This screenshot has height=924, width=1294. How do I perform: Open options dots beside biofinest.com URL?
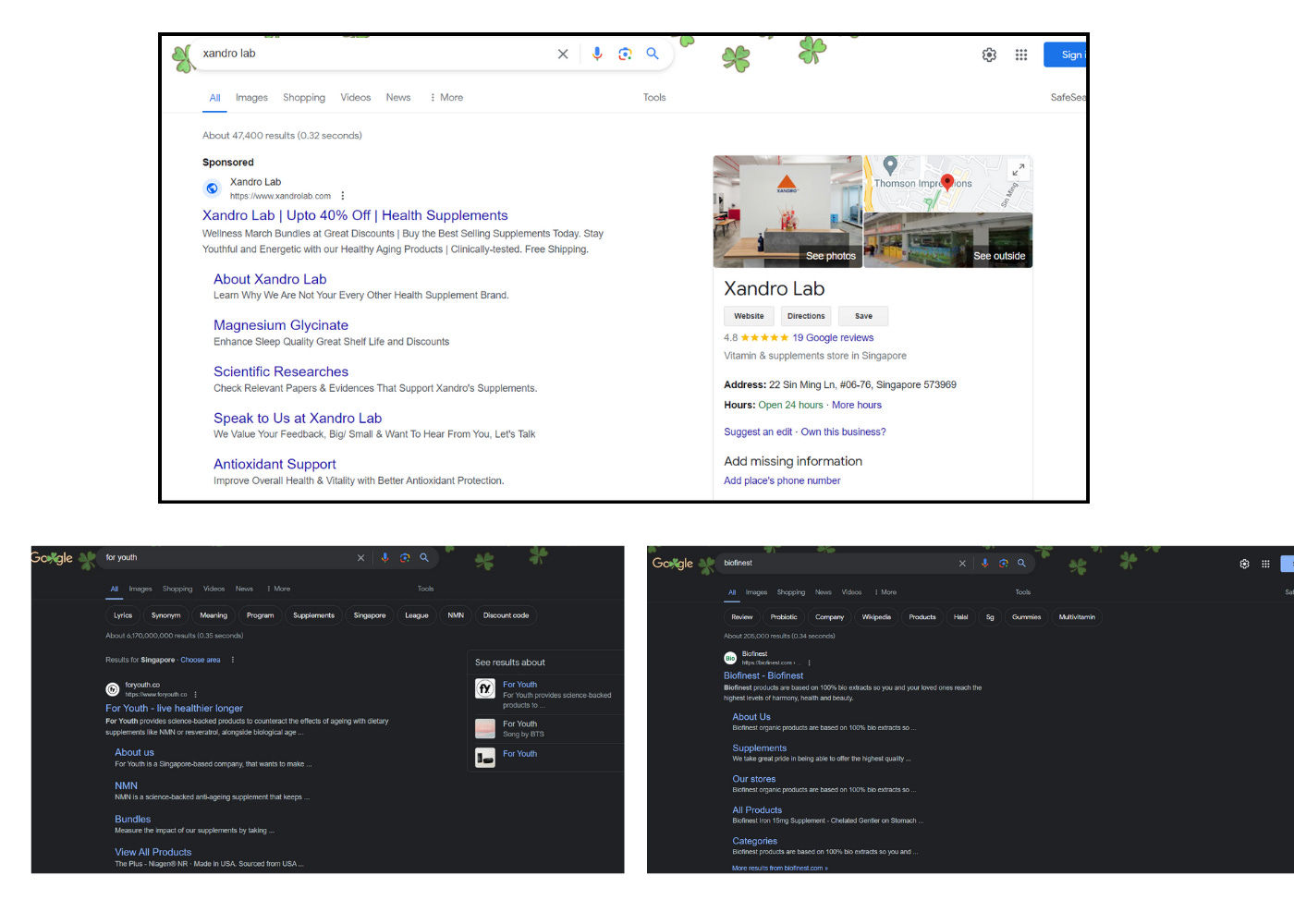click(x=809, y=663)
